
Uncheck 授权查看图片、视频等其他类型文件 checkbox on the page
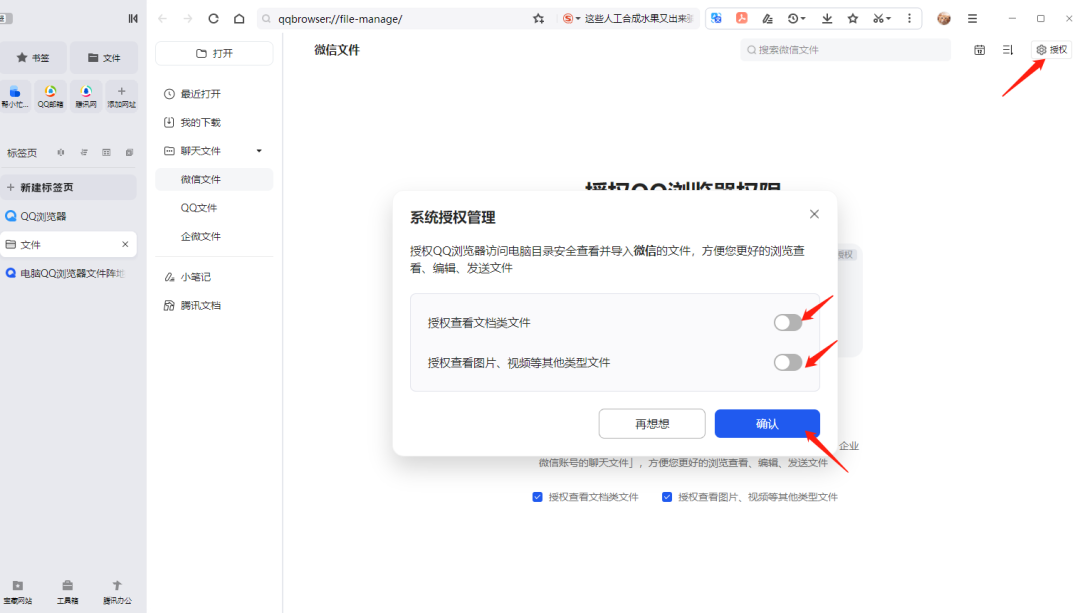[667, 497]
